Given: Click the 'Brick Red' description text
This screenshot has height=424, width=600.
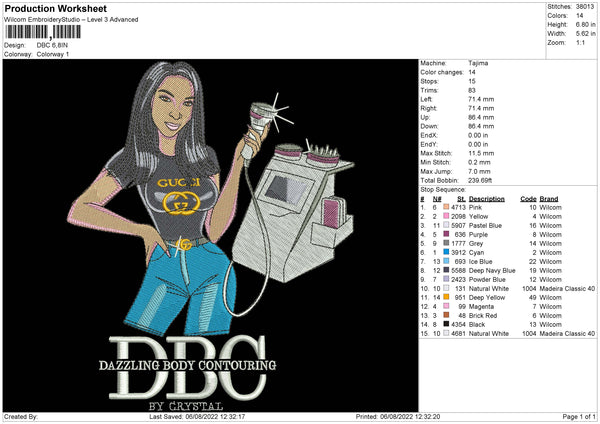Looking at the screenshot, I should (x=483, y=315).
